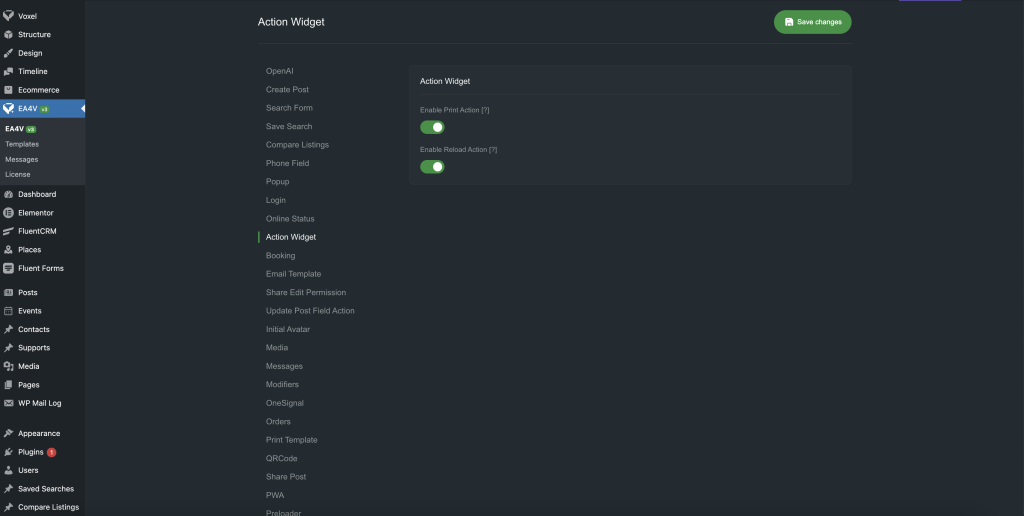Open the WP Mail Log menu
Viewport: 1024px width, 516px height.
point(39,403)
